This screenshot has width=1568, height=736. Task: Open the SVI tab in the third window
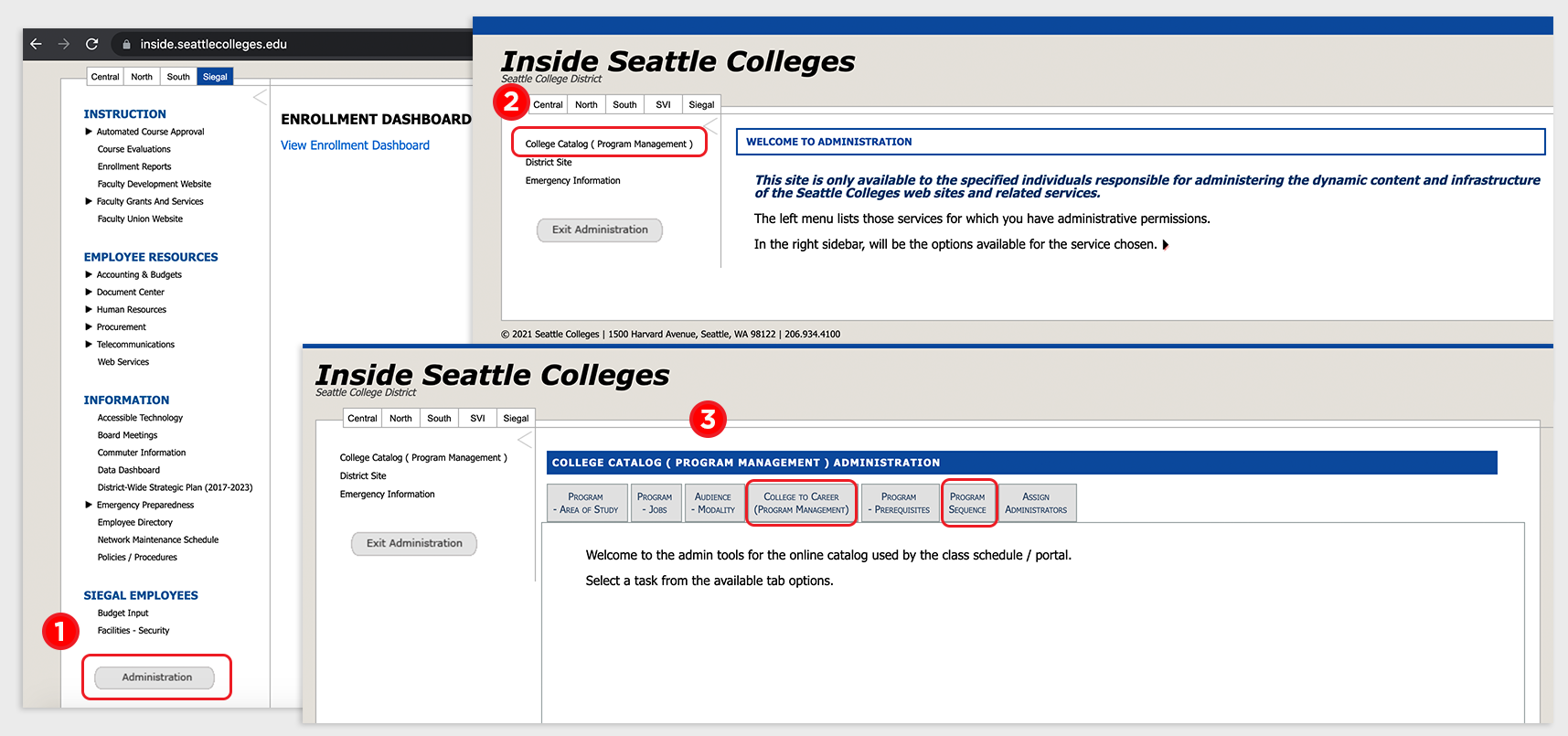coord(477,418)
